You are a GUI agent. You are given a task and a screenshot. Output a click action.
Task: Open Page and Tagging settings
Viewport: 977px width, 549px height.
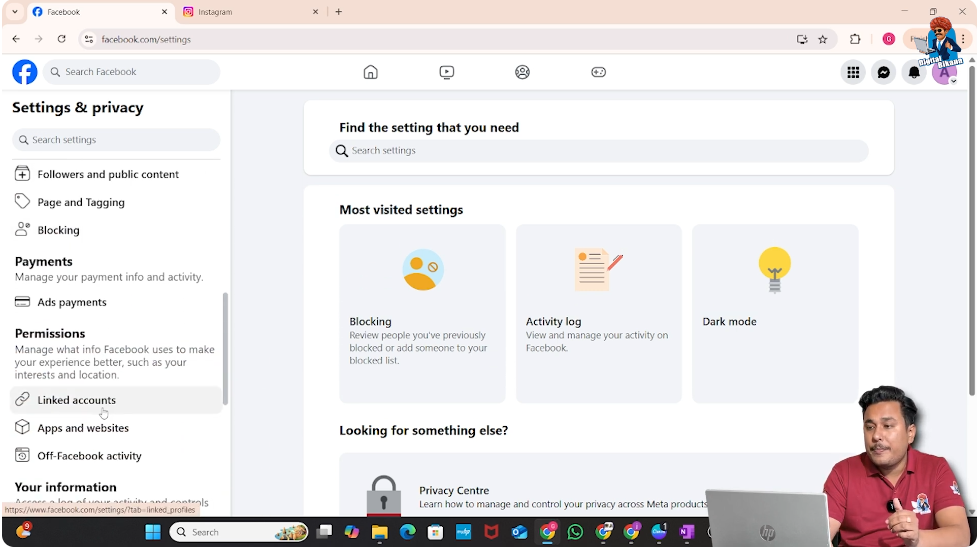[x=116, y=202]
